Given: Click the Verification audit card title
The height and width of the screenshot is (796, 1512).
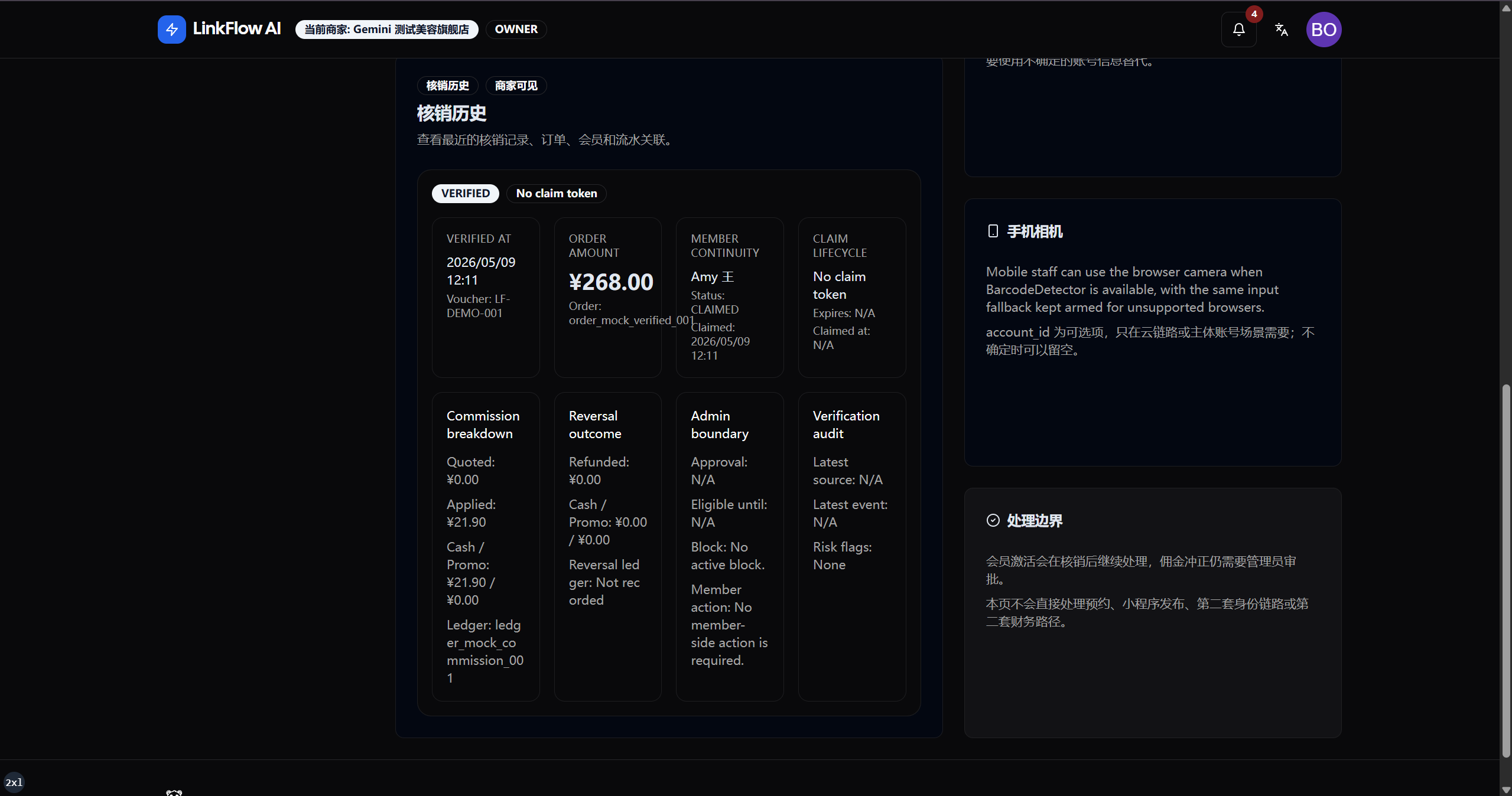Looking at the screenshot, I should click(846, 425).
